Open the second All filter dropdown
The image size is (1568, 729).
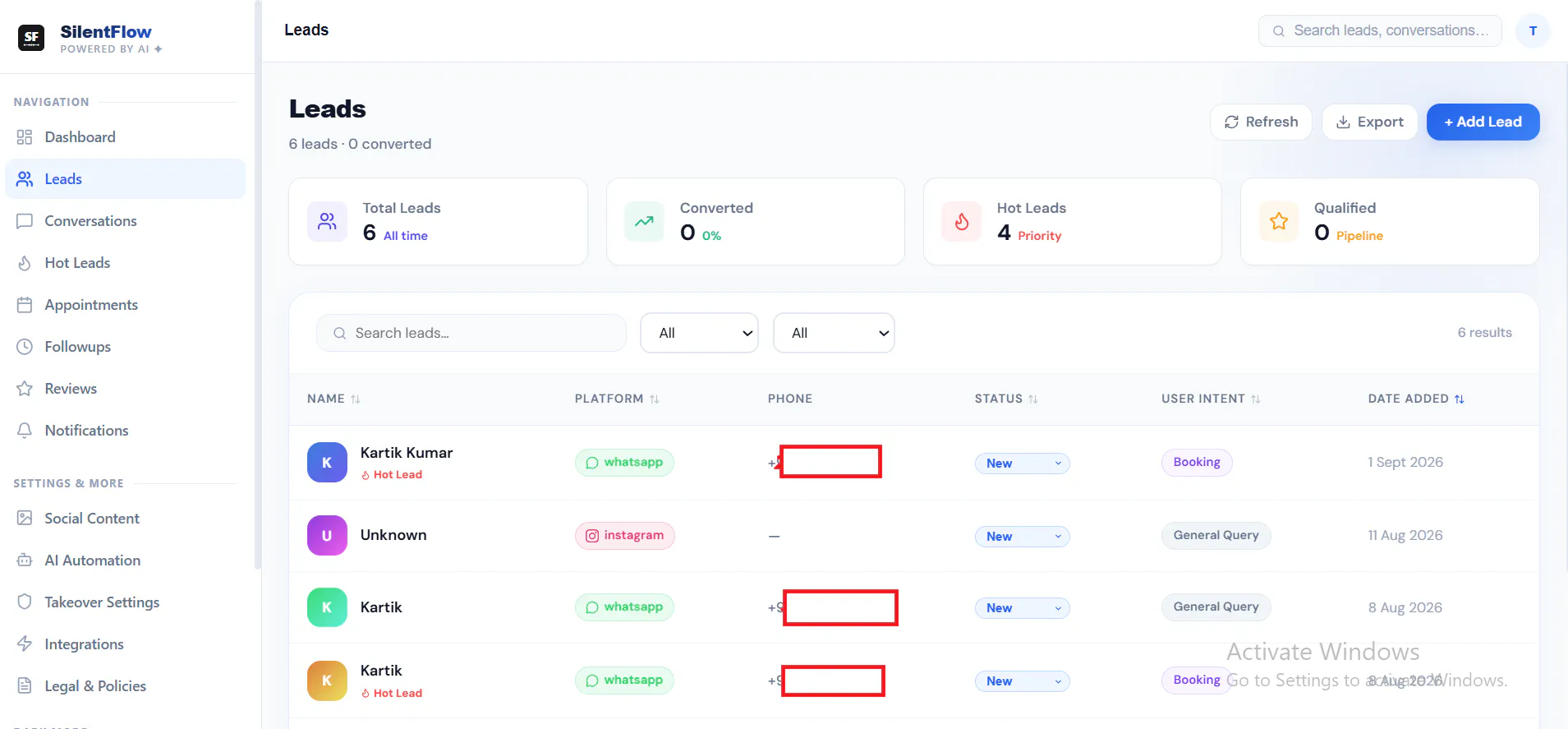tap(834, 333)
